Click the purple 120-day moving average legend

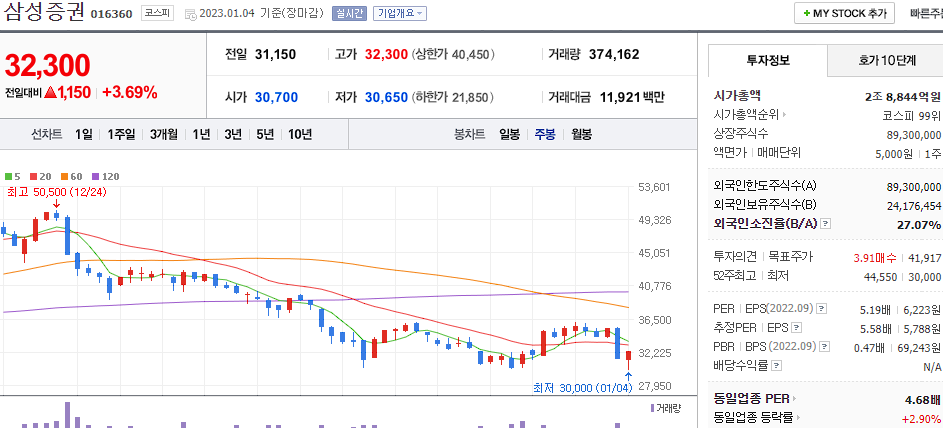(x=105, y=177)
